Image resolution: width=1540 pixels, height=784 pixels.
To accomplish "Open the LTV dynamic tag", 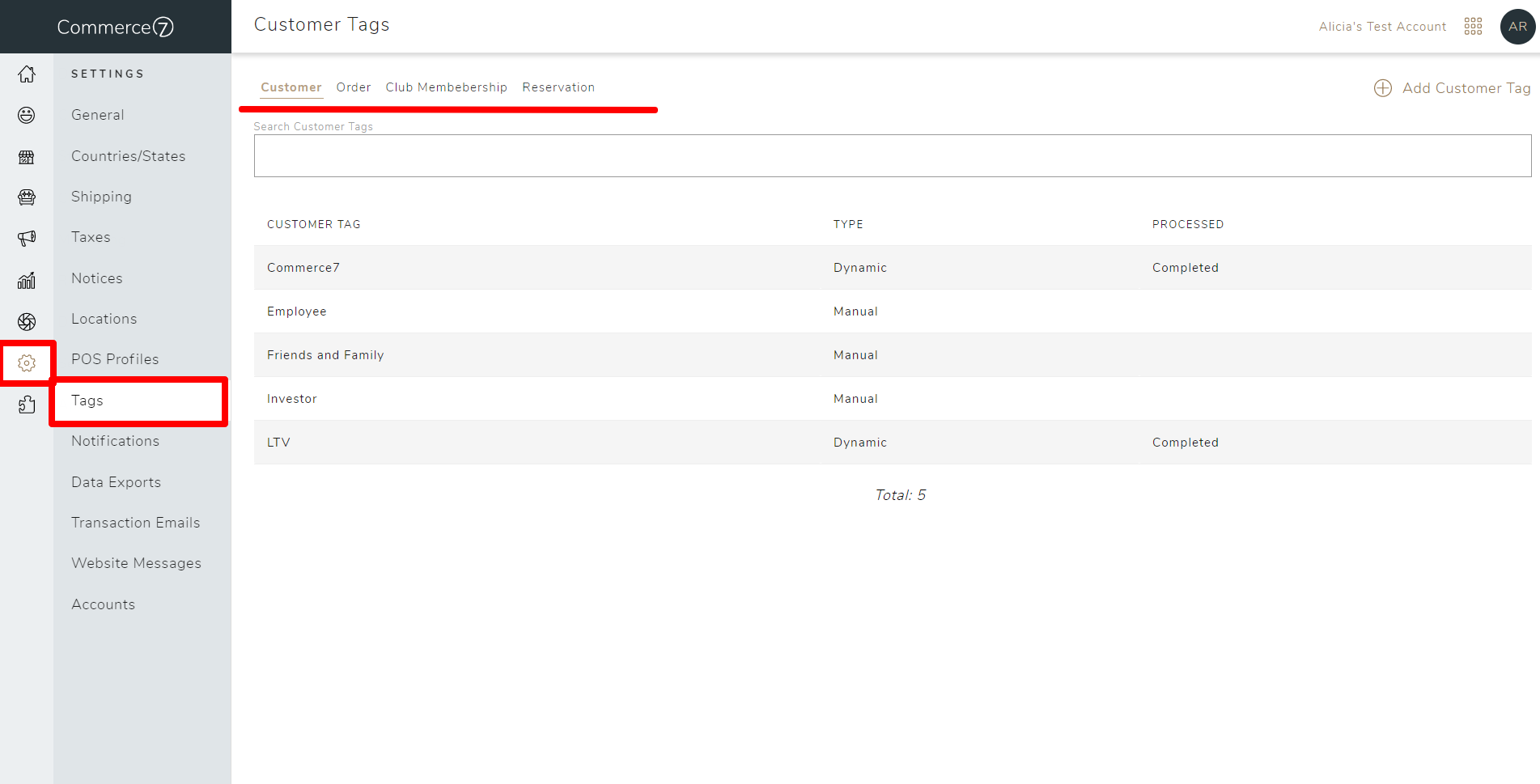I will [278, 442].
